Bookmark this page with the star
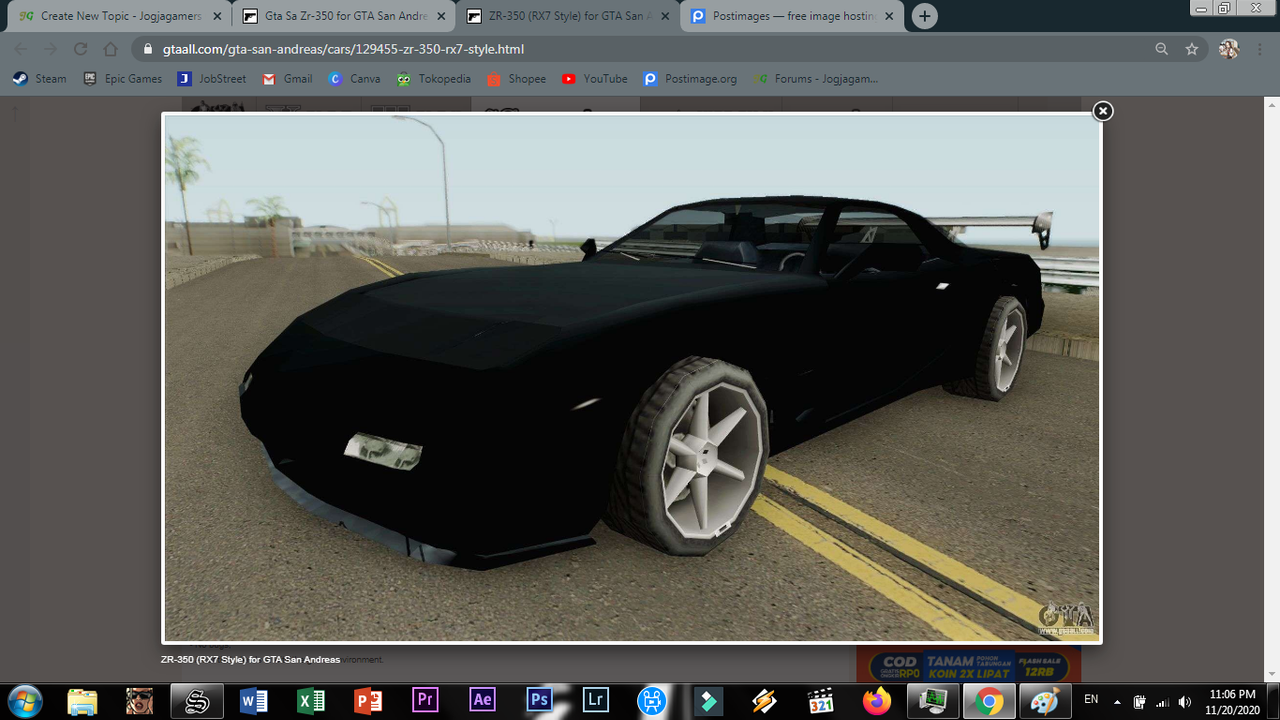 [x=1191, y=49]
